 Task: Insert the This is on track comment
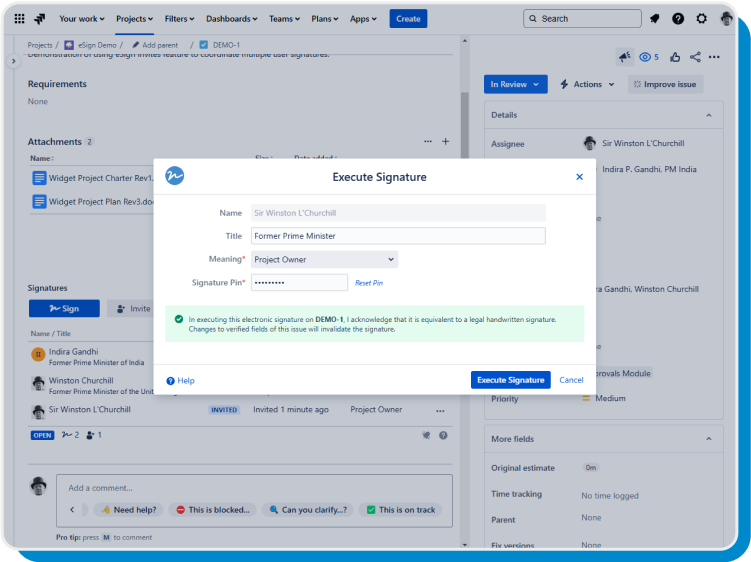400,510
